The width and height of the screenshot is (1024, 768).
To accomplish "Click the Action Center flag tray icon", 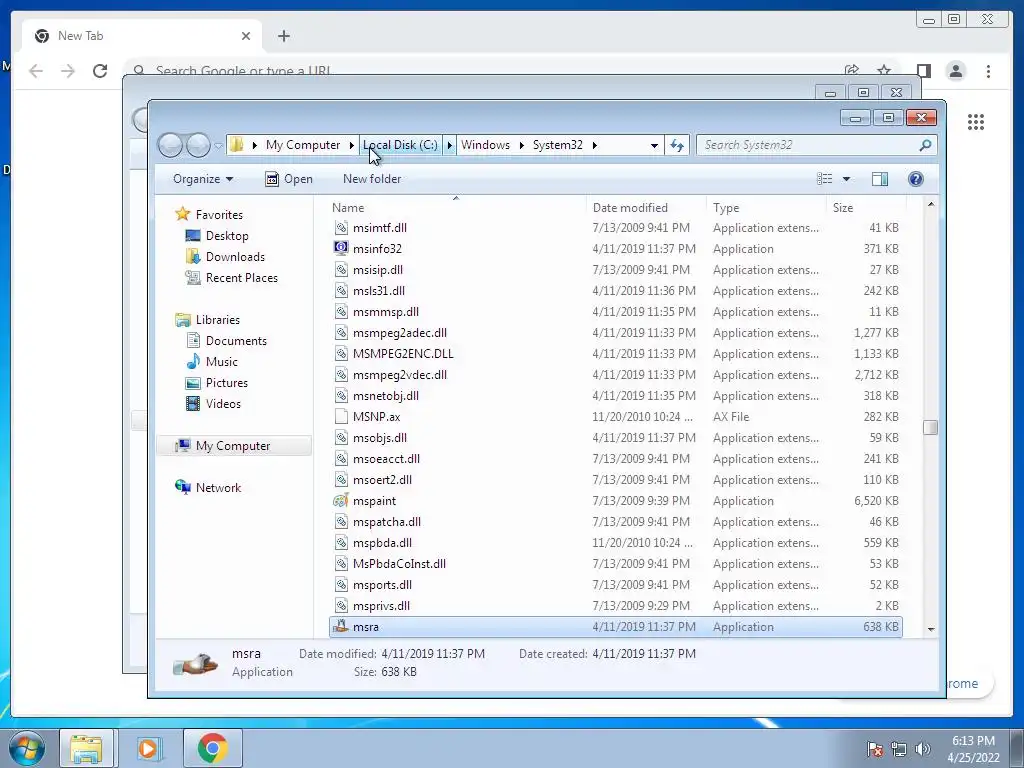I will point(875,749).
